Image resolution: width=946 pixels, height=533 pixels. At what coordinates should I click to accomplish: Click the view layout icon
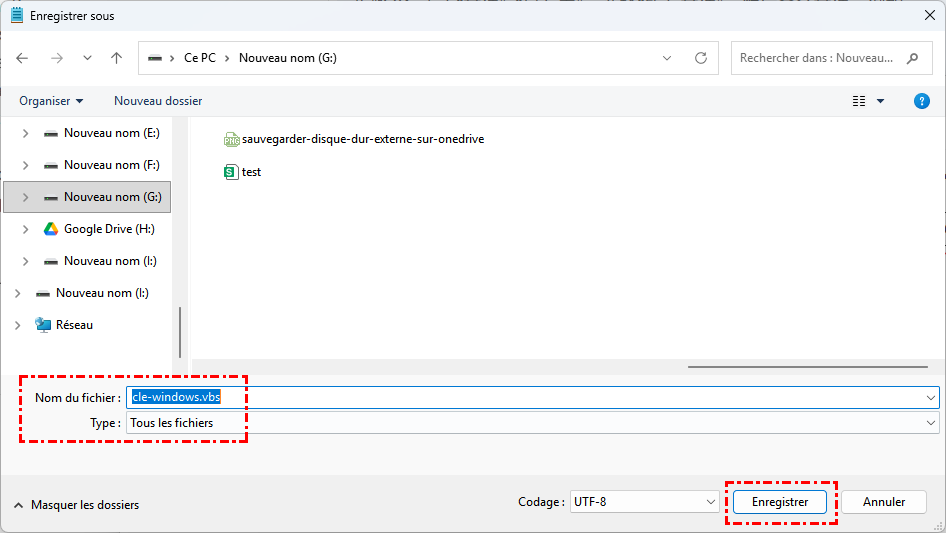click(x=859, y=101)
